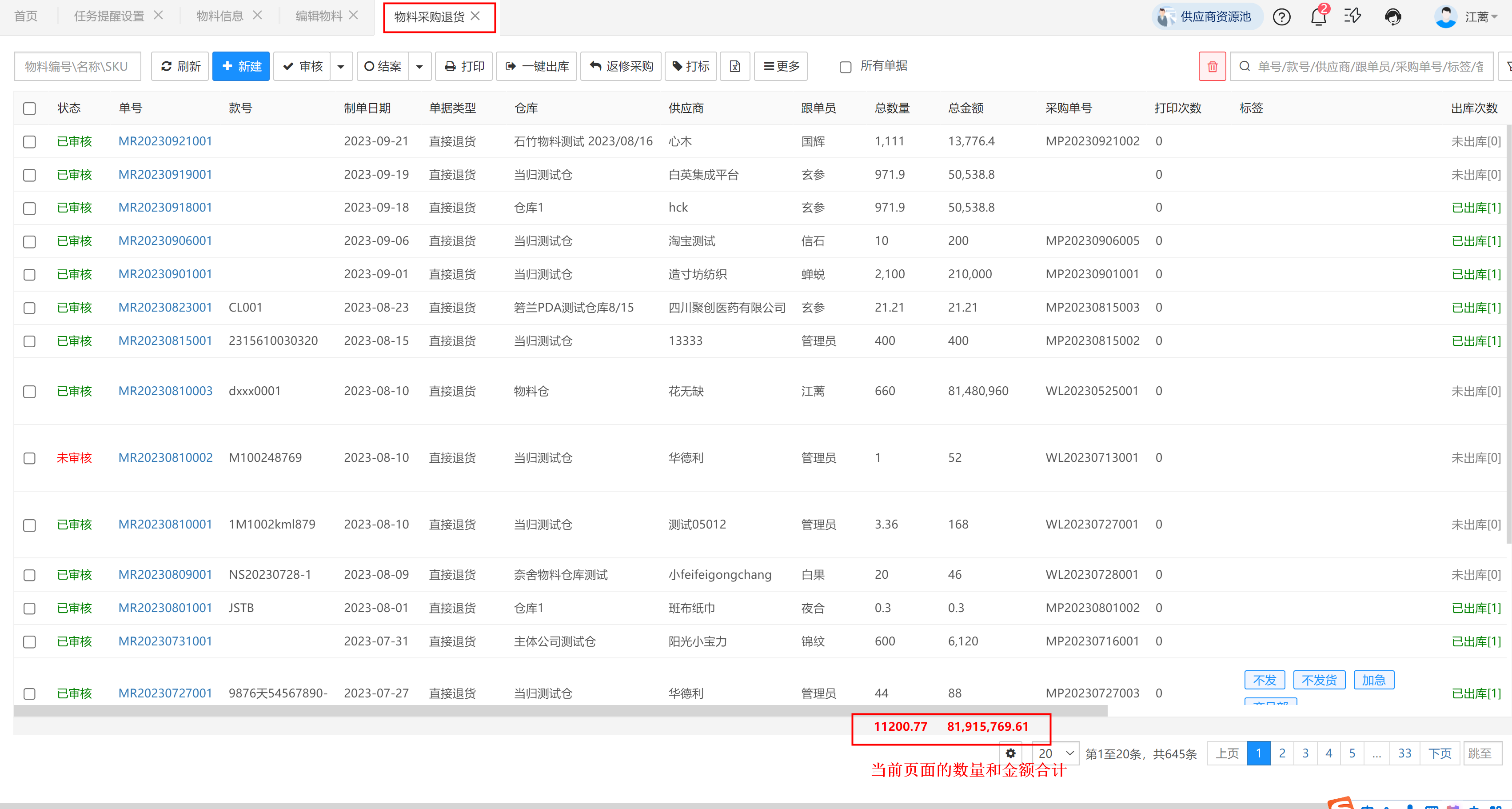Open order link MR20230921001
The height and width of the screenshot is (809, 1512).
point(165,141)
